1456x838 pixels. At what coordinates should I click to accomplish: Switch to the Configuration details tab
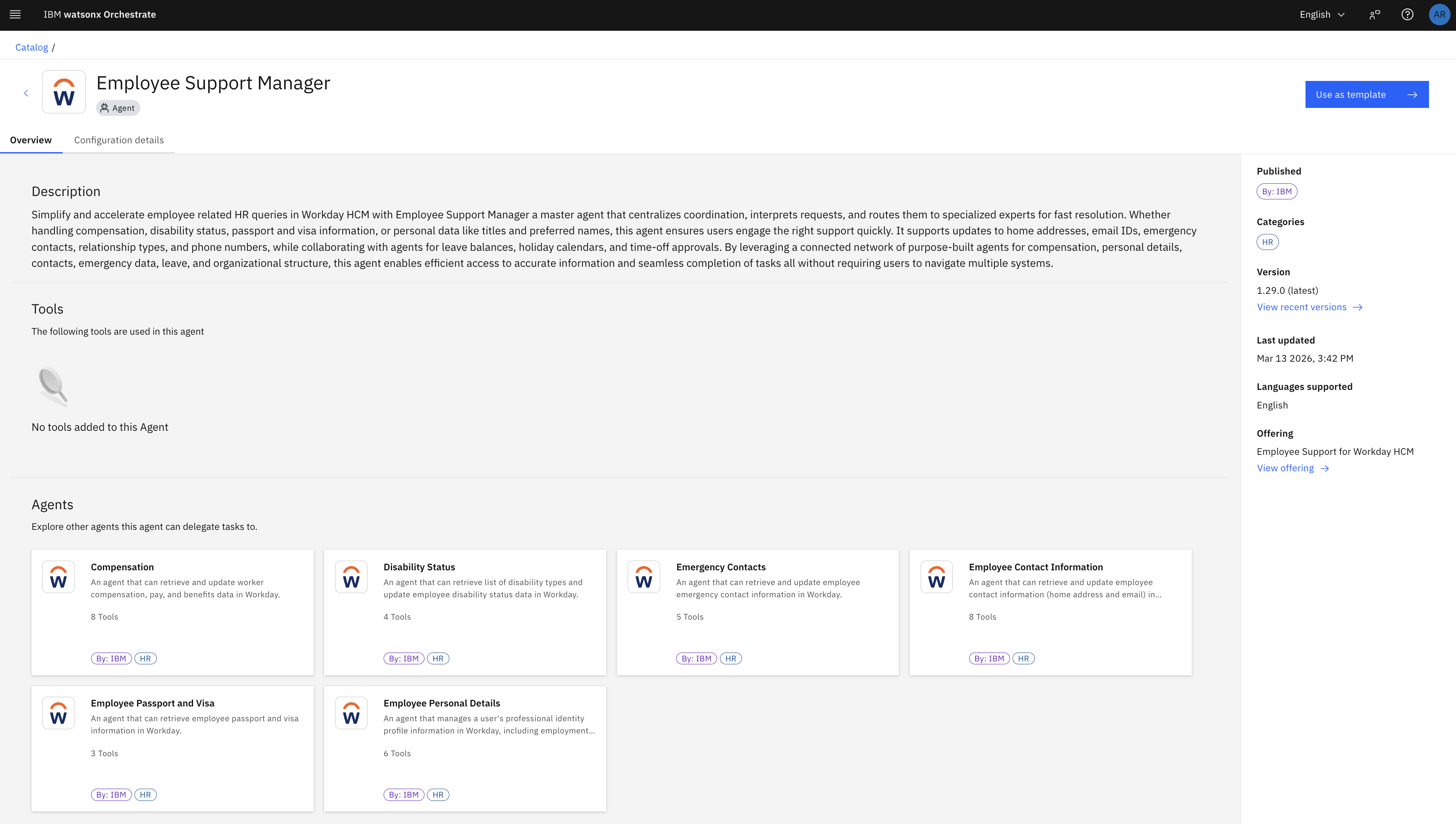click(x=118, y=140)
